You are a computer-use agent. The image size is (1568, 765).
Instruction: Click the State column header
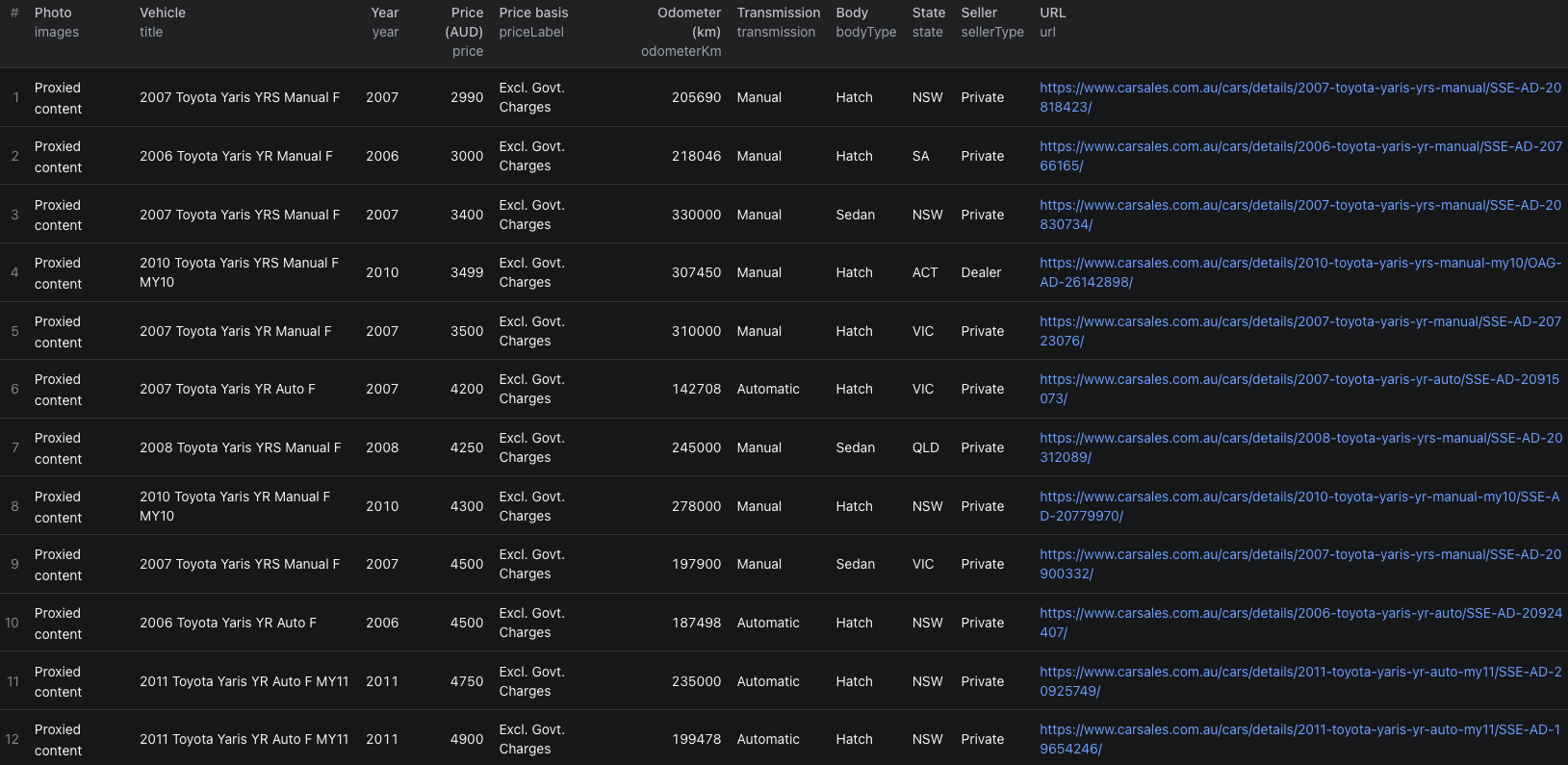click(x=929, y=22)
